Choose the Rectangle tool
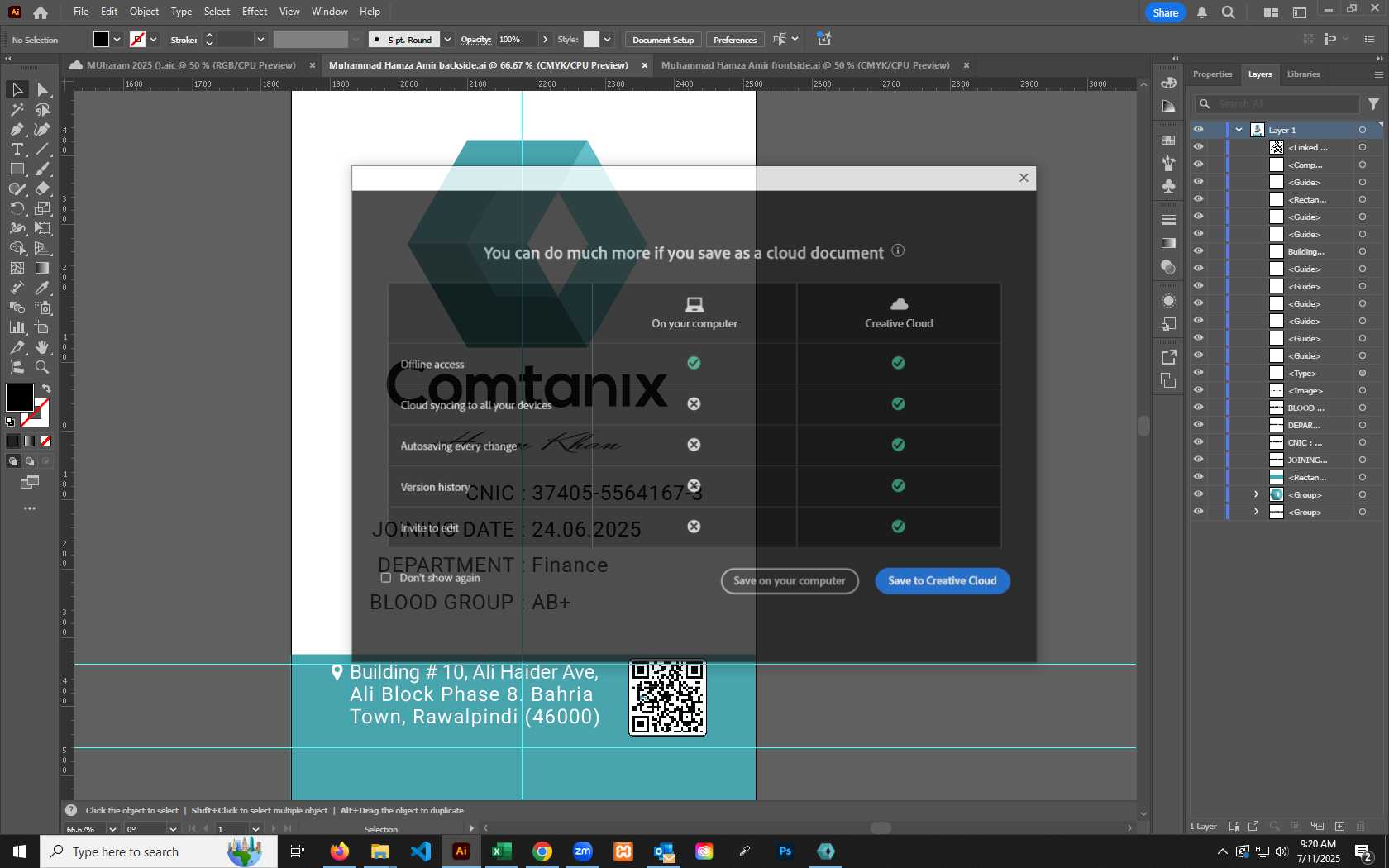 pyautogui.click(x=17, y=169)
